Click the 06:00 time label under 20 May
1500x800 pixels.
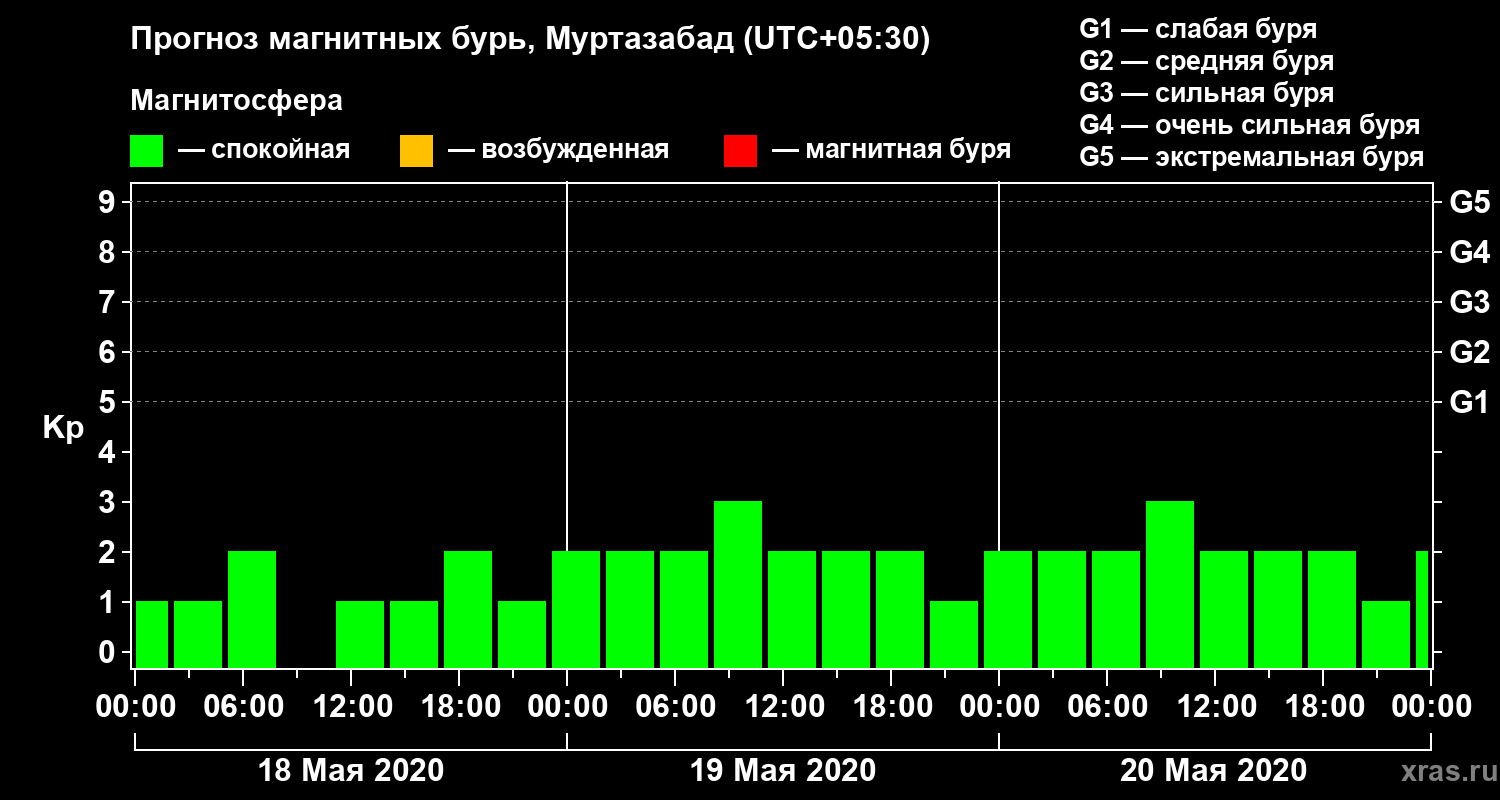pos(1107,706)
